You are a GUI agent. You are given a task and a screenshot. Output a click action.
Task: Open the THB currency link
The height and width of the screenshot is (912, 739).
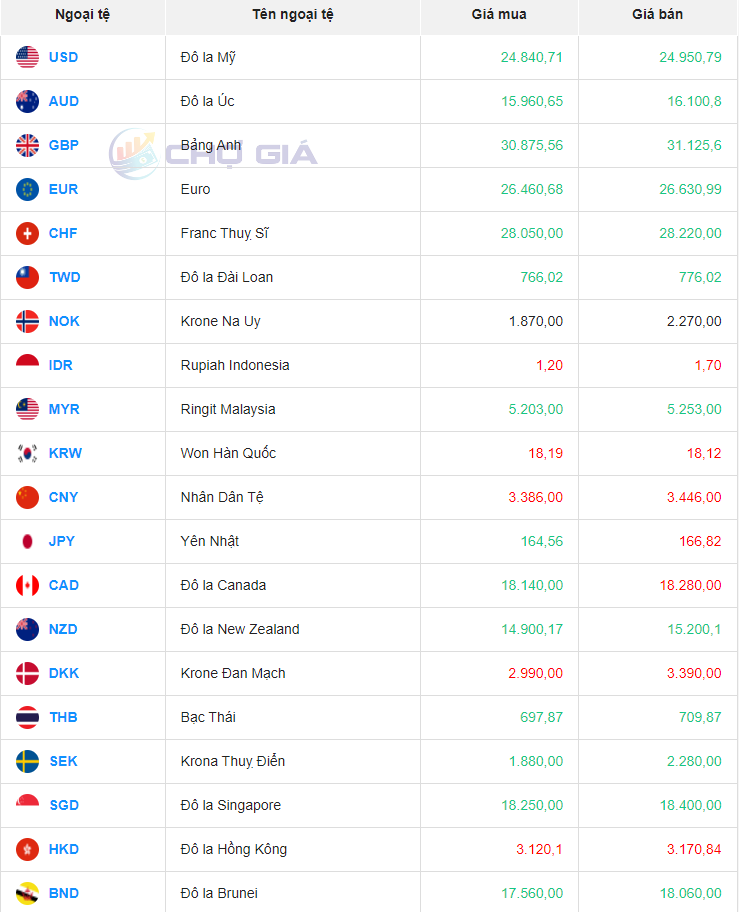pyautogui.click(x=63, y=718)
